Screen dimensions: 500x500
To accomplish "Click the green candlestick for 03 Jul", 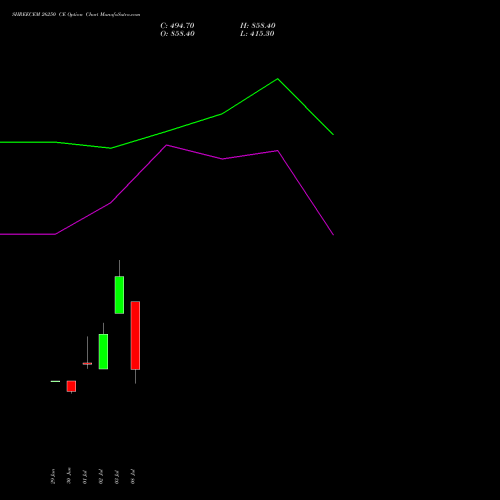I will point(119,295).
